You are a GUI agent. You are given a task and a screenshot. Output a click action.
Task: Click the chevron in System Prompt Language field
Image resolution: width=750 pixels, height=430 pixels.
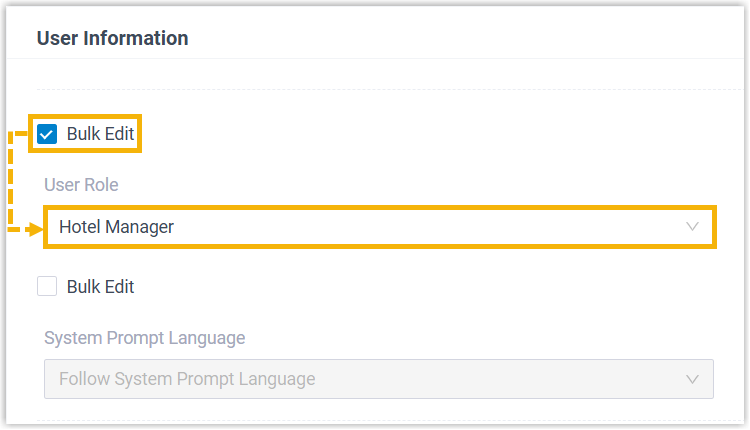(x=692, y=379)
